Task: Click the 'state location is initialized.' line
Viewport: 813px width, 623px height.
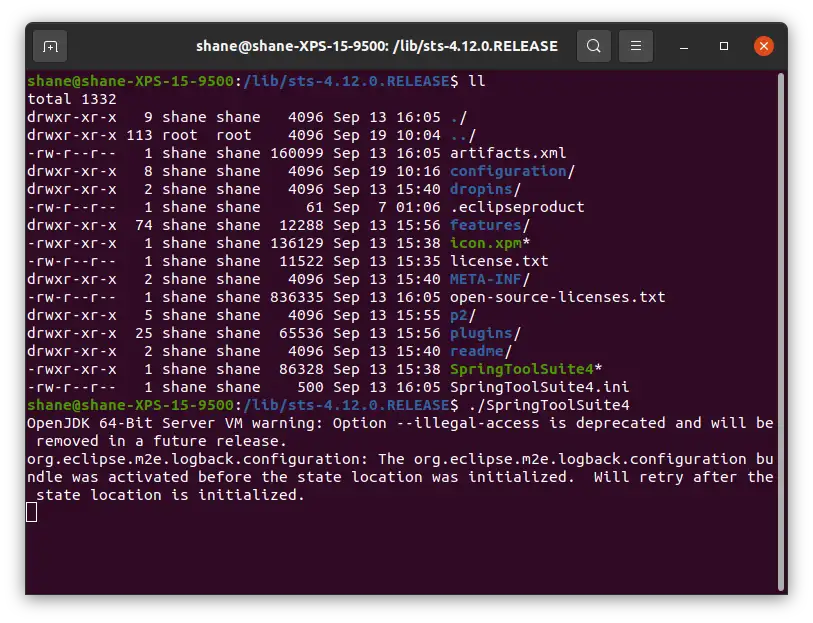Action: [x=170, y=495]
